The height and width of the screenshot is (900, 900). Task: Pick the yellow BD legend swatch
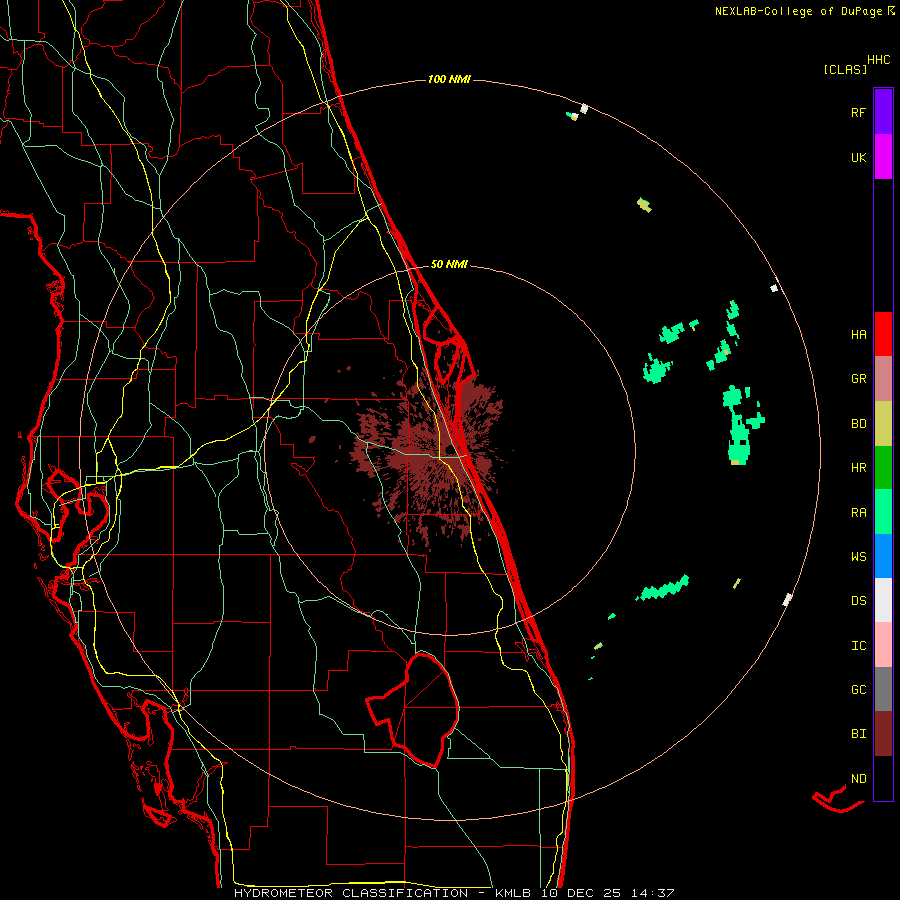[883, 424]
